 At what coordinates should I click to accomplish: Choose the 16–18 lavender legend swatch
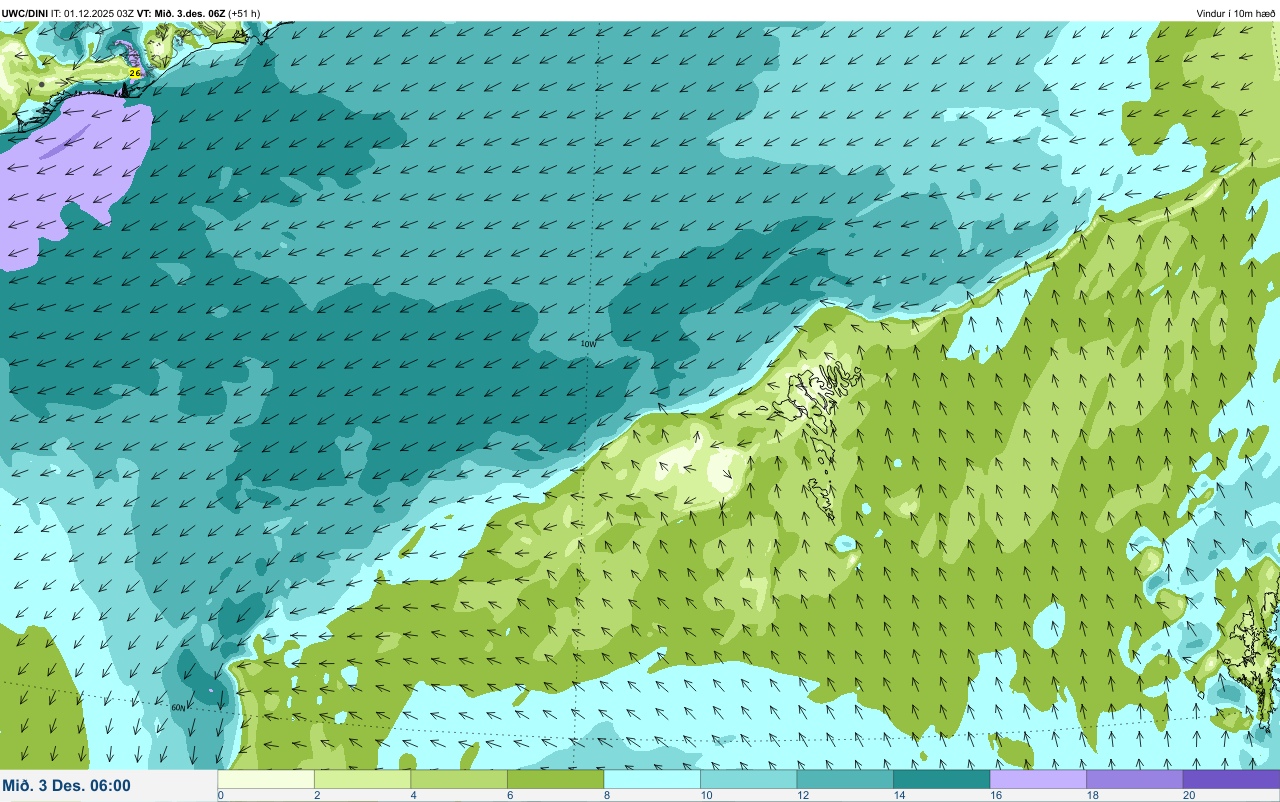pos(1038,779)
